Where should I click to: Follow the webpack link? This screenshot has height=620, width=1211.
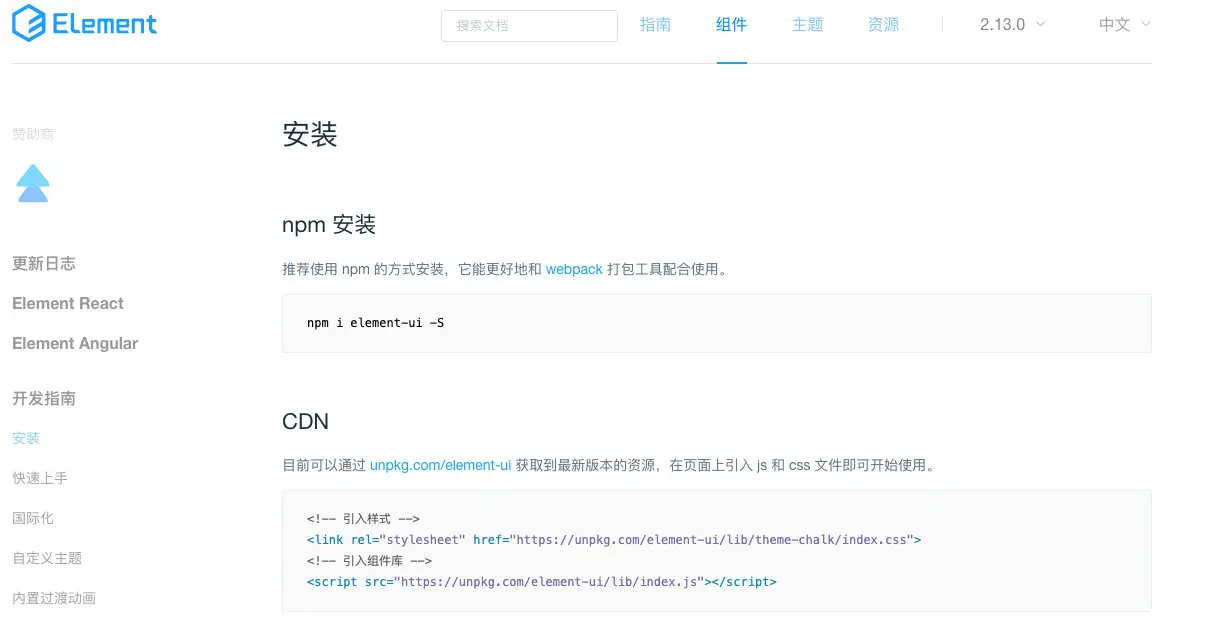point(574,269)
